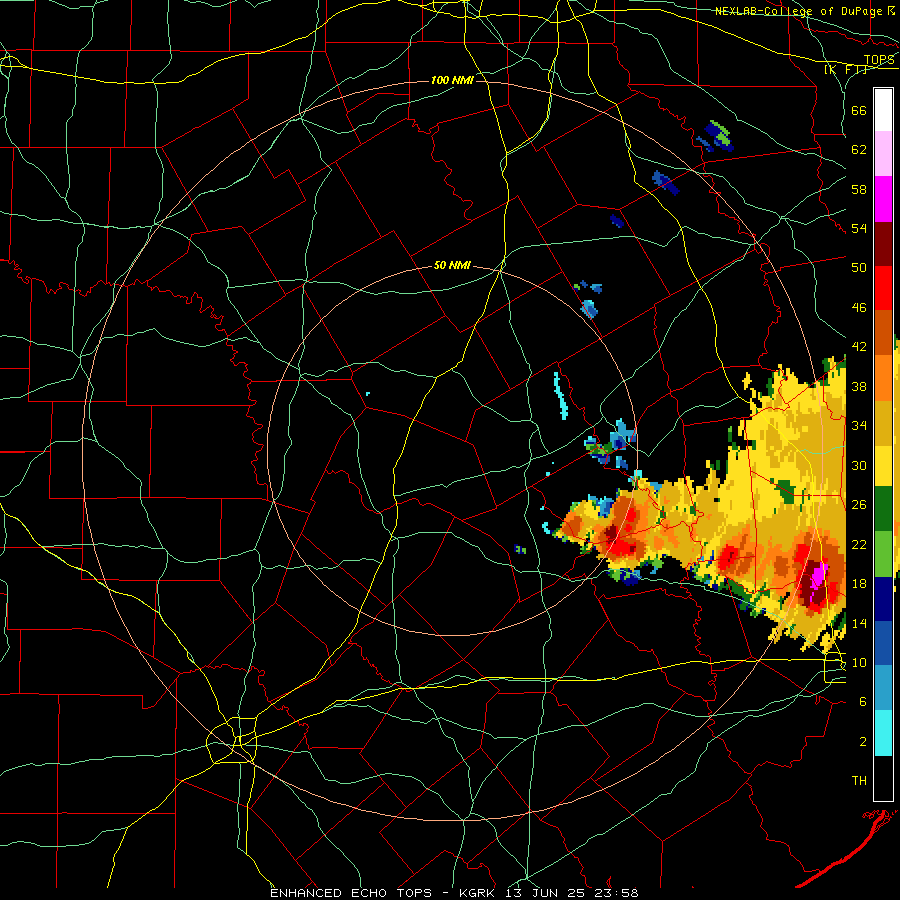Click the 'TOPS' legend title
This screenshot has height=900, width=900.
(x=879, y=59)
